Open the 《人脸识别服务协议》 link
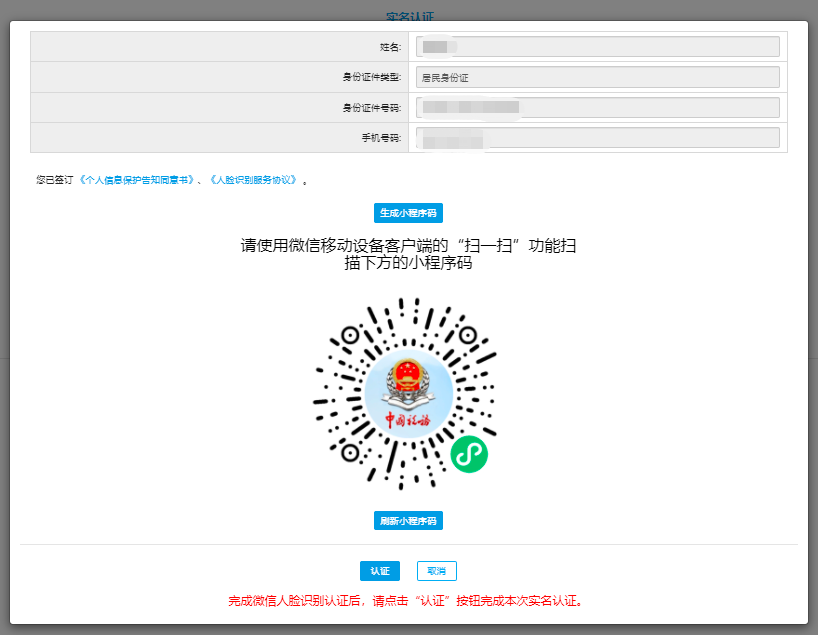The image size is (818, 635). tap(254, 180)
